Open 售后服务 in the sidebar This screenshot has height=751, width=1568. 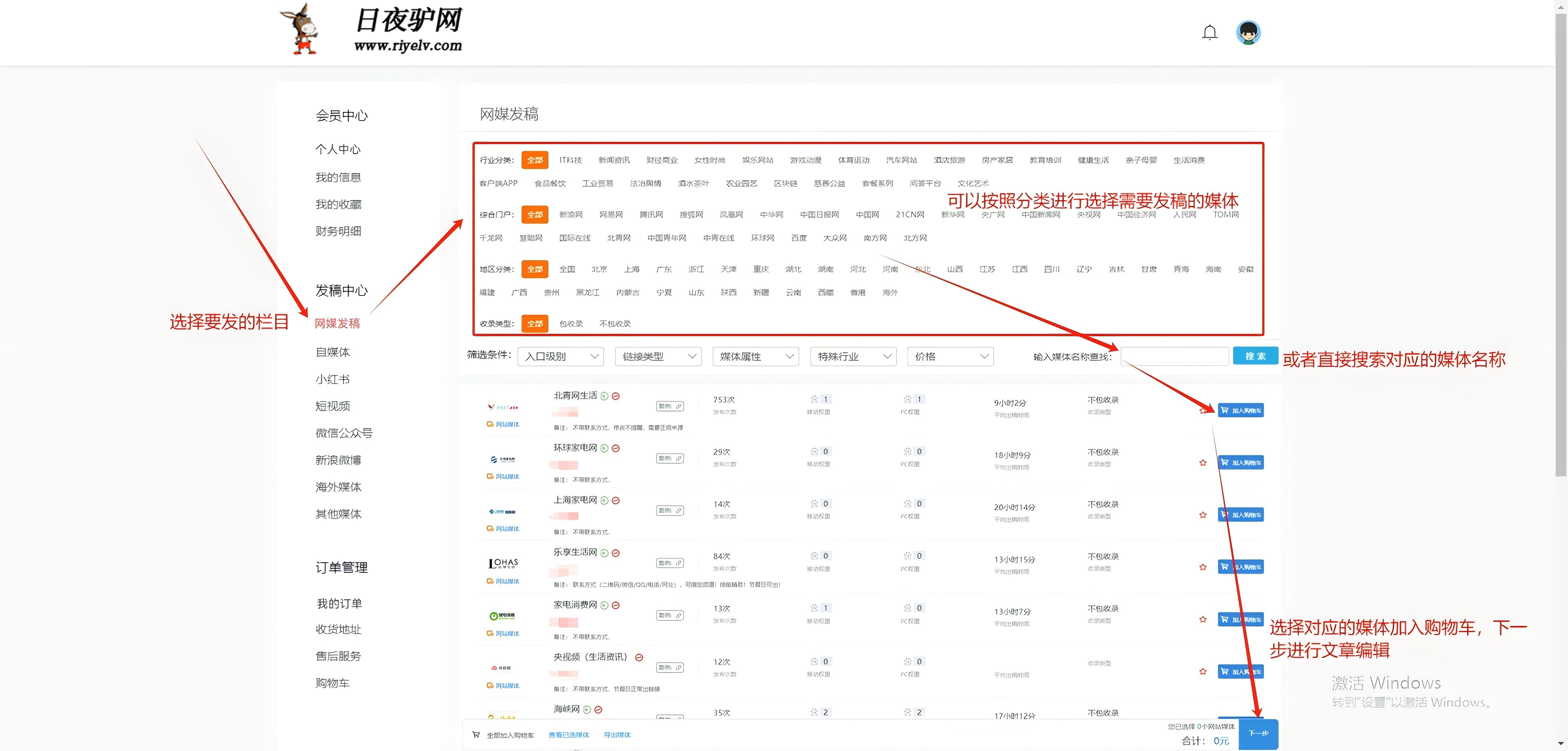click(339, 657)
